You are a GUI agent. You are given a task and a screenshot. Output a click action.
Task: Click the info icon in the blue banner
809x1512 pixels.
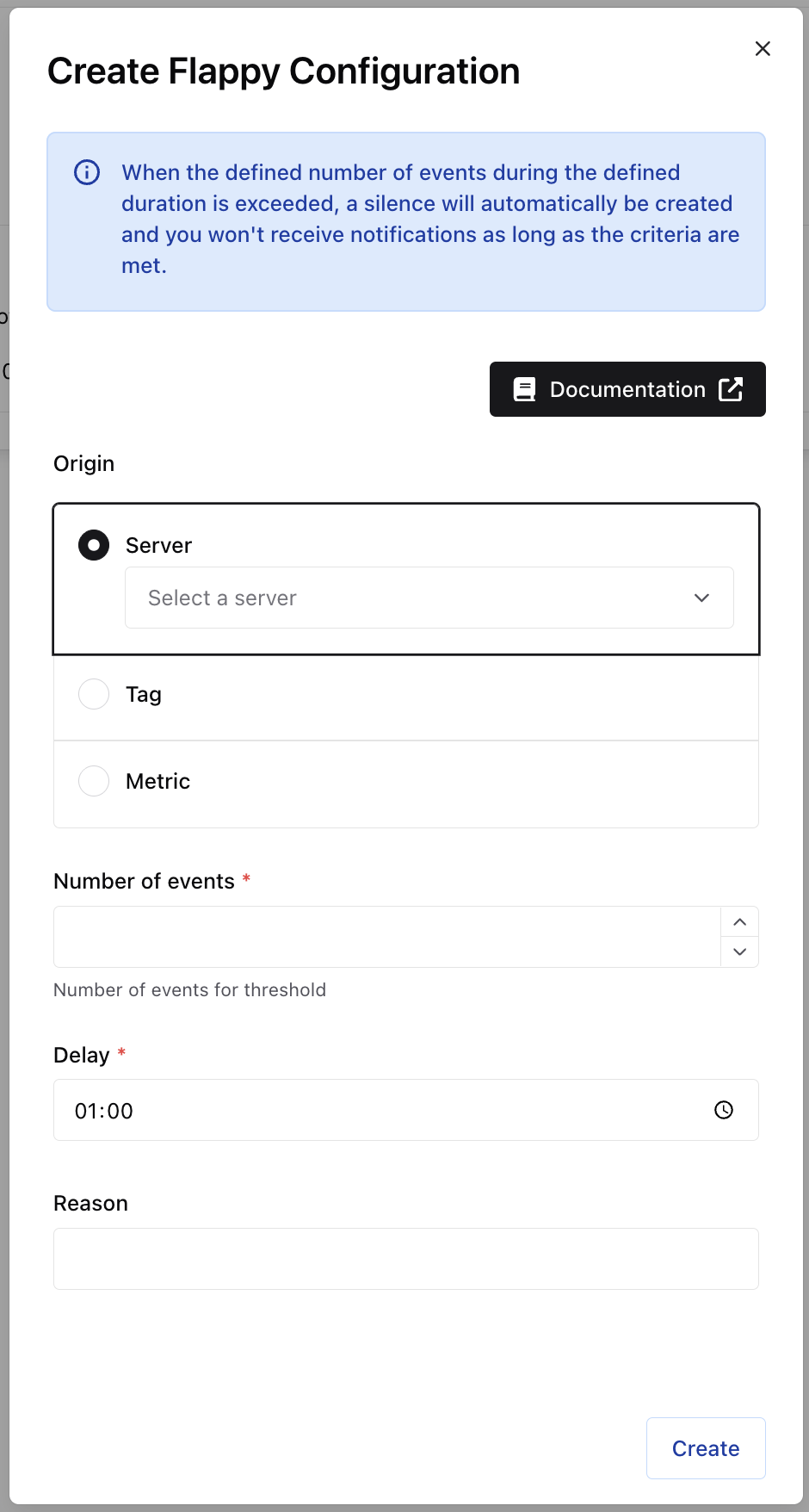[x=87, y=172]
